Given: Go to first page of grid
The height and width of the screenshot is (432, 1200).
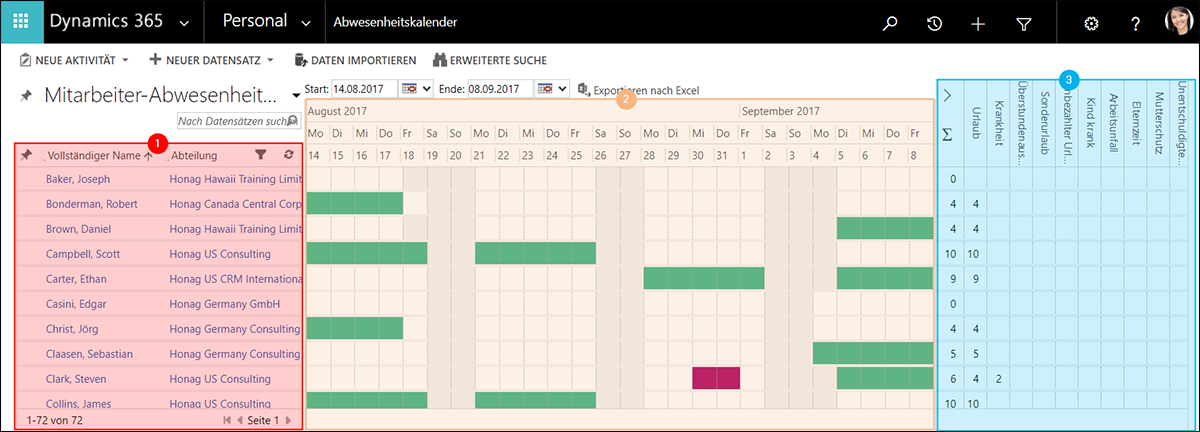Looking at the screenshot, I should pyautogui.click(x=227, y=421).
